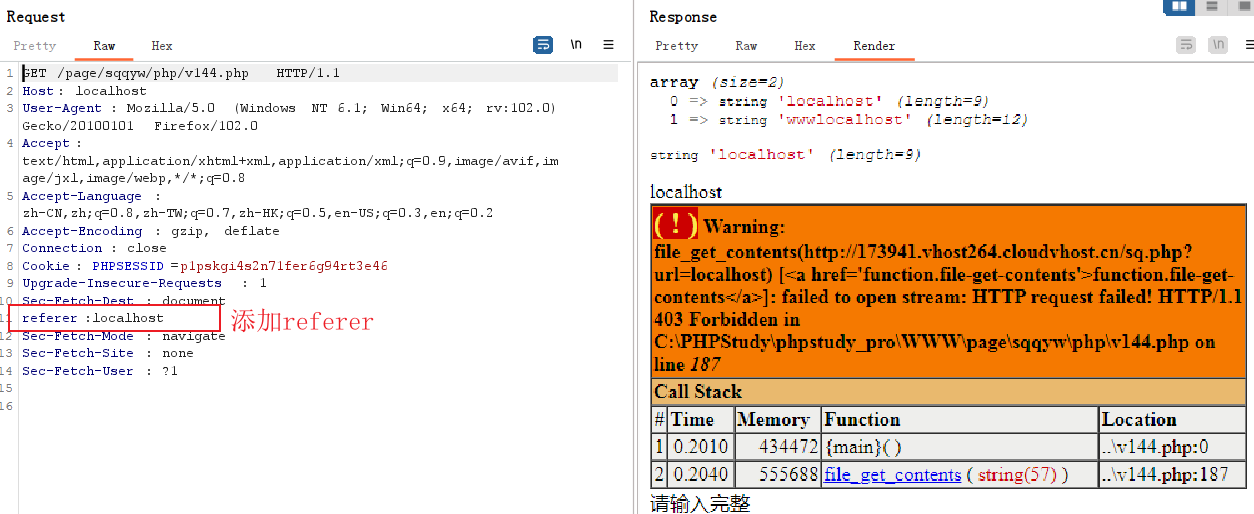Show non-printable characters in Response panel
Screen dimensions: 1254x514
click(1218, 45)
